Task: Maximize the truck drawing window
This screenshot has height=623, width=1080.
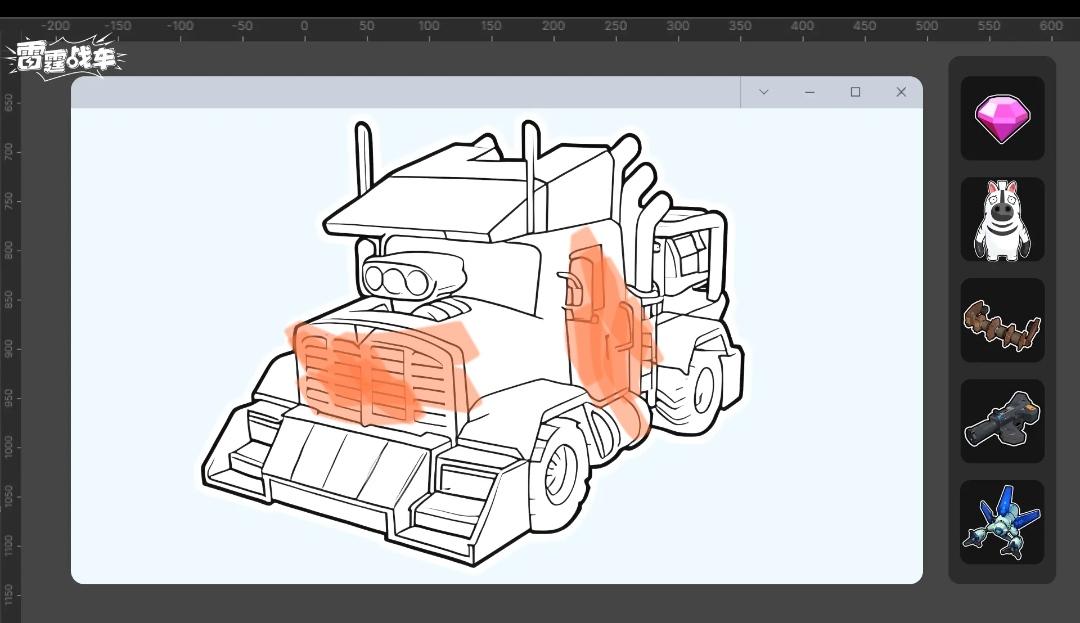Action: click(x=855, y=92)
